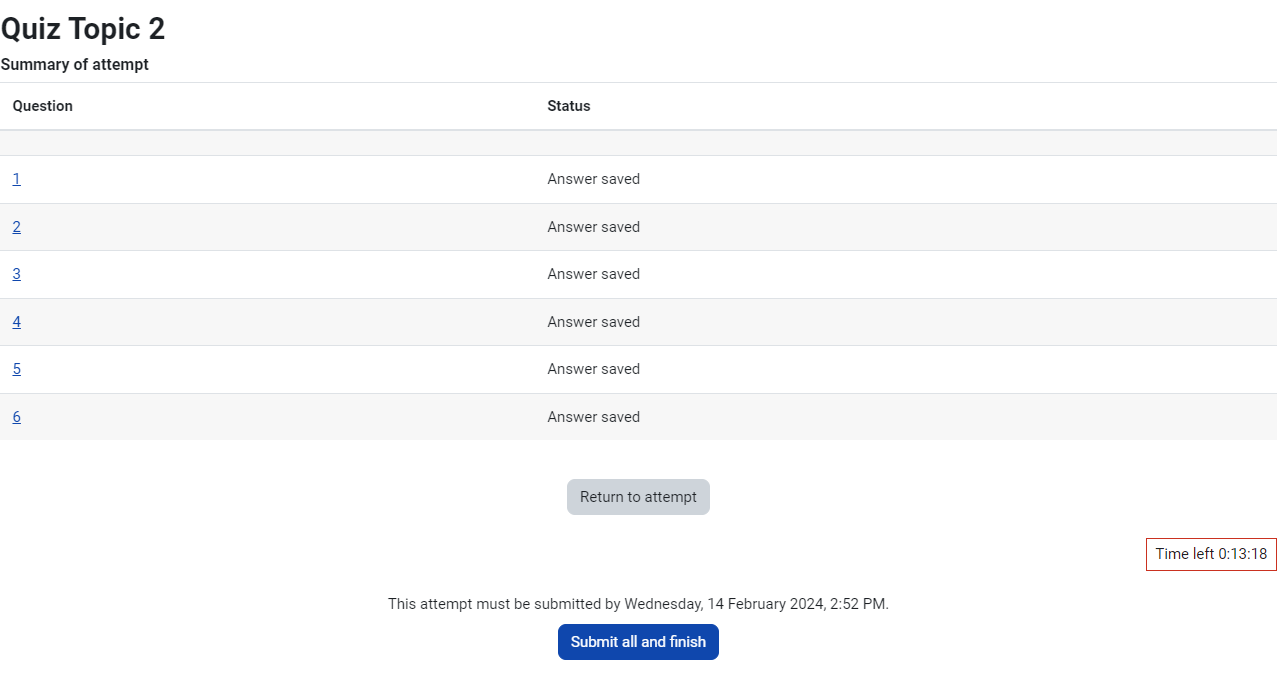Click the Question column header
The height and width of the screenshot is (685, 1287).
click(43, 106)
